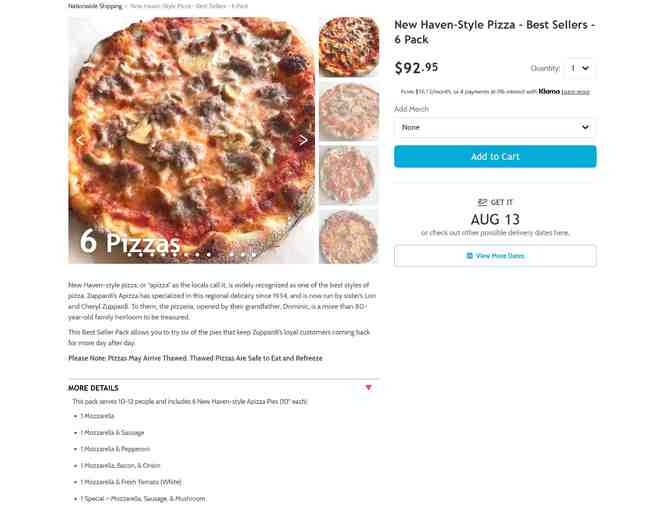Select the fourth pizza thumbnail

[x=349, y=237]
